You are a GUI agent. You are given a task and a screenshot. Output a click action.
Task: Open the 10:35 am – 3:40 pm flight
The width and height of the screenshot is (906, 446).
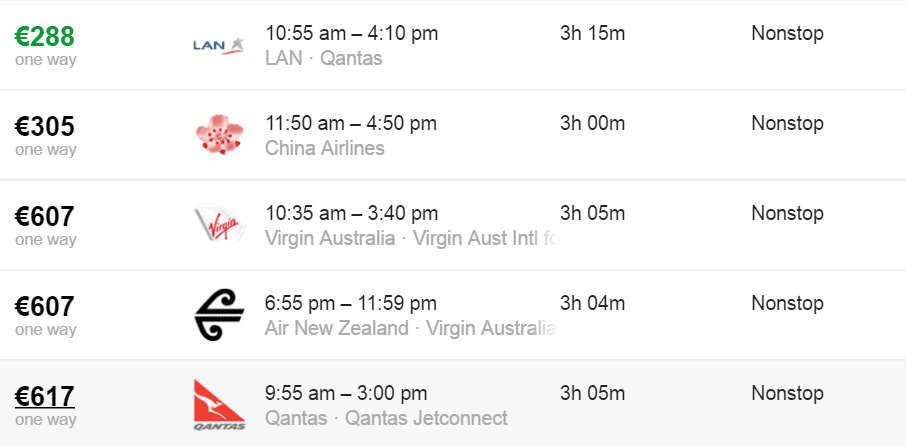(x=351, y=214)
